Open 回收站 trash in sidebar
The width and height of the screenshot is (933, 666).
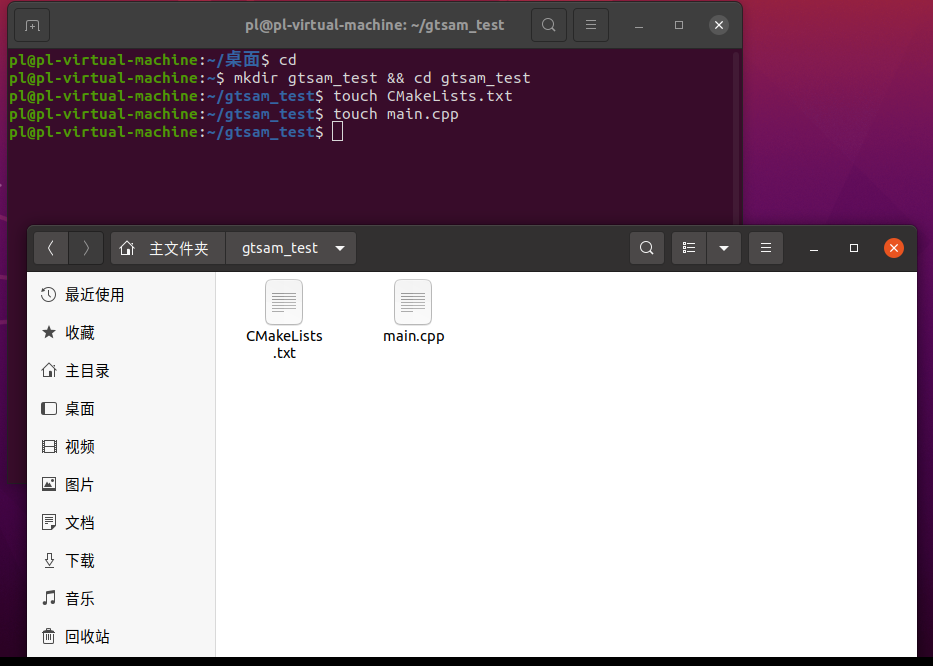[x=87, y=637]
